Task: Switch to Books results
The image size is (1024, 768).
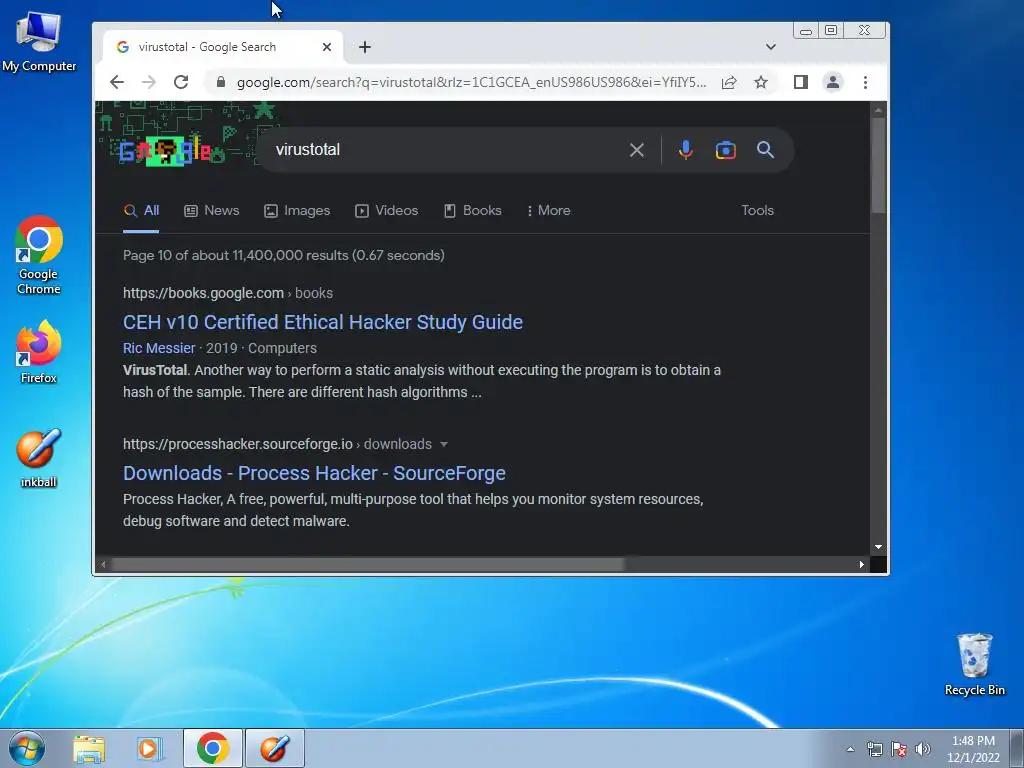Action: 473,210
